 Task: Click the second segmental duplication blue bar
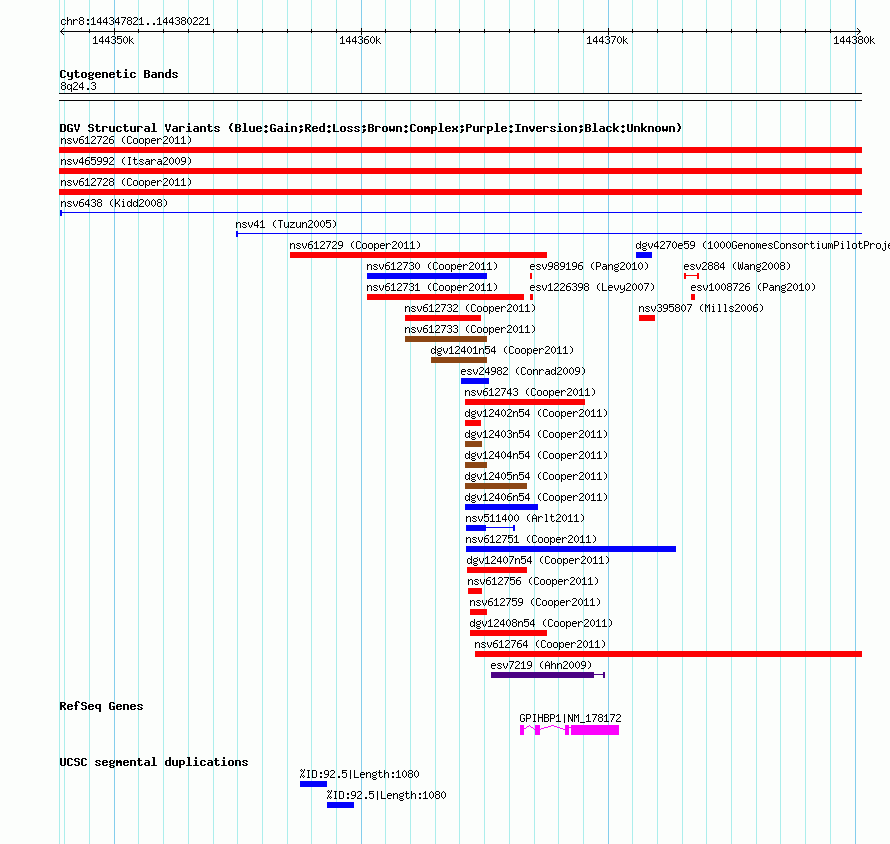pos(341,805)
